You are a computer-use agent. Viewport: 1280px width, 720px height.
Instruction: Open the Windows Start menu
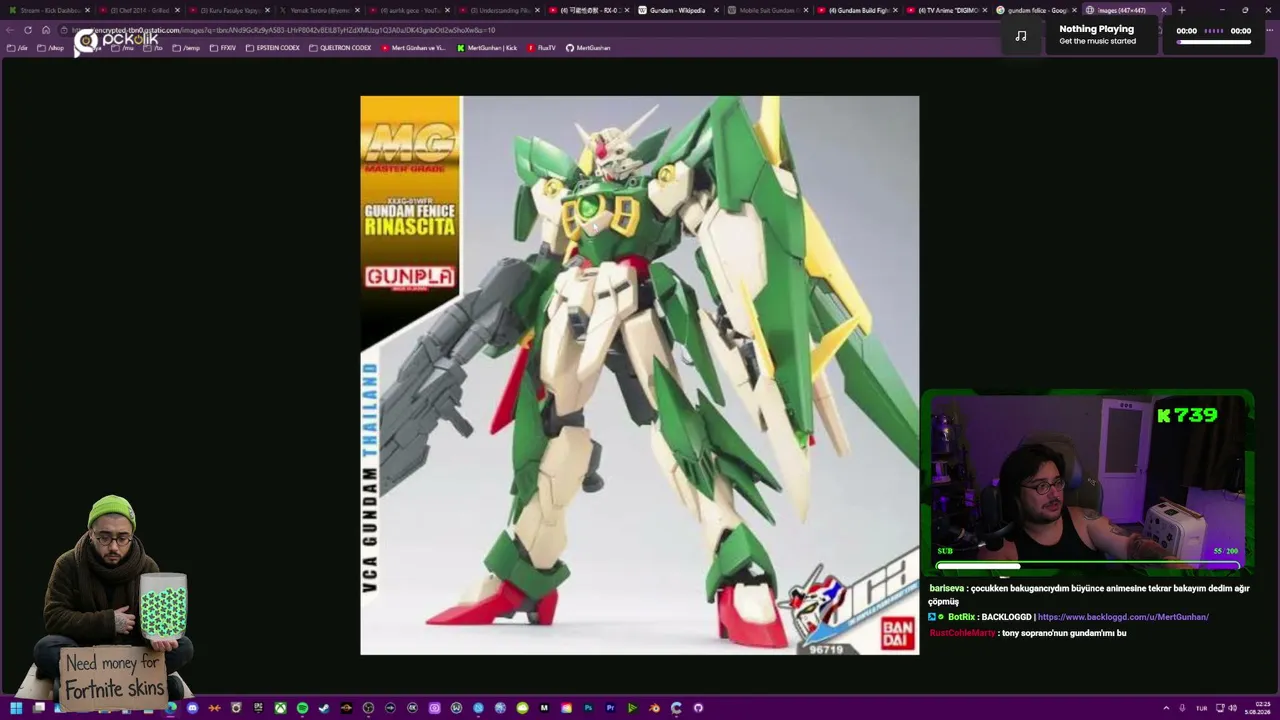coord(16,708)
